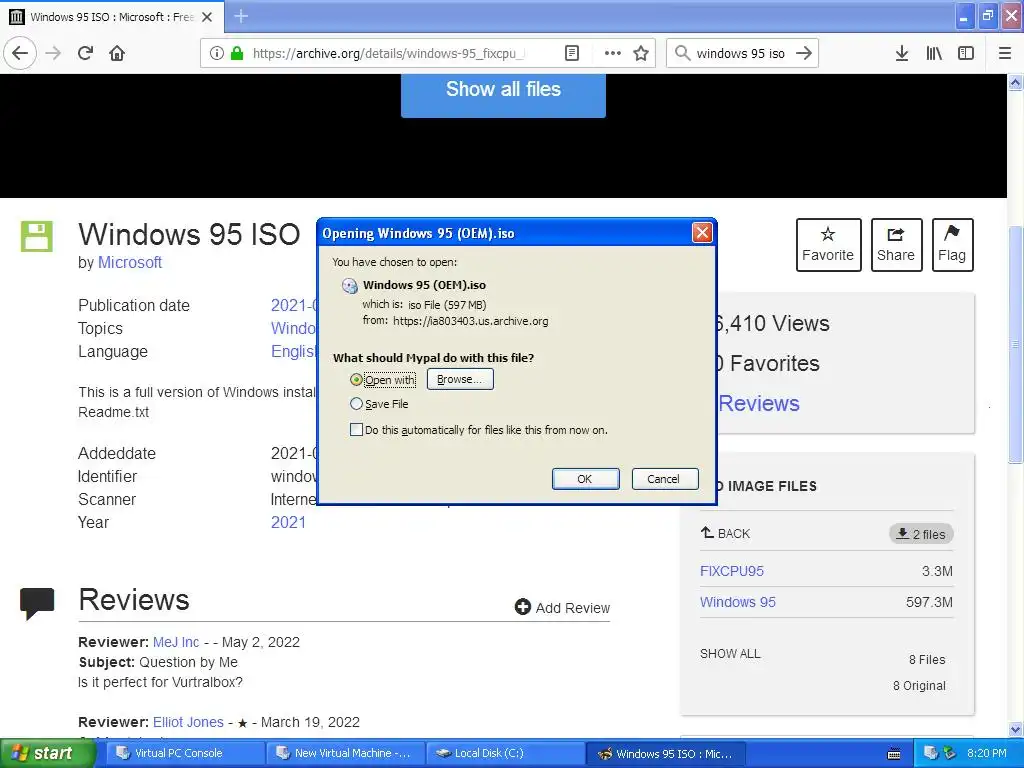Click the scrollbar up arrow
The height and width of the screenshot is (768, 1024).
[1015, 82]
